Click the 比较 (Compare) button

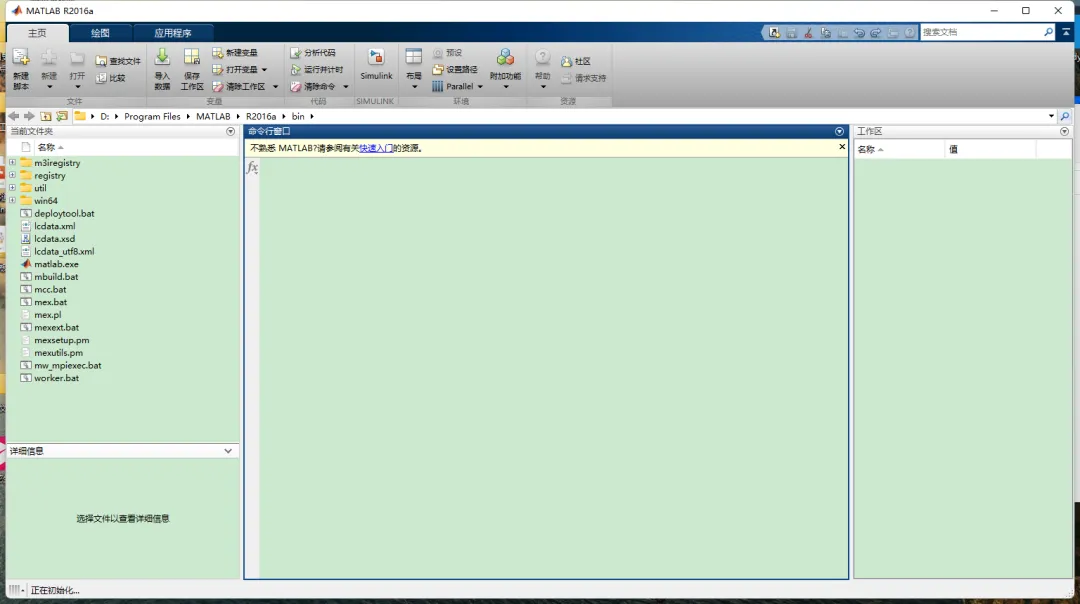[x=111, y=78]
